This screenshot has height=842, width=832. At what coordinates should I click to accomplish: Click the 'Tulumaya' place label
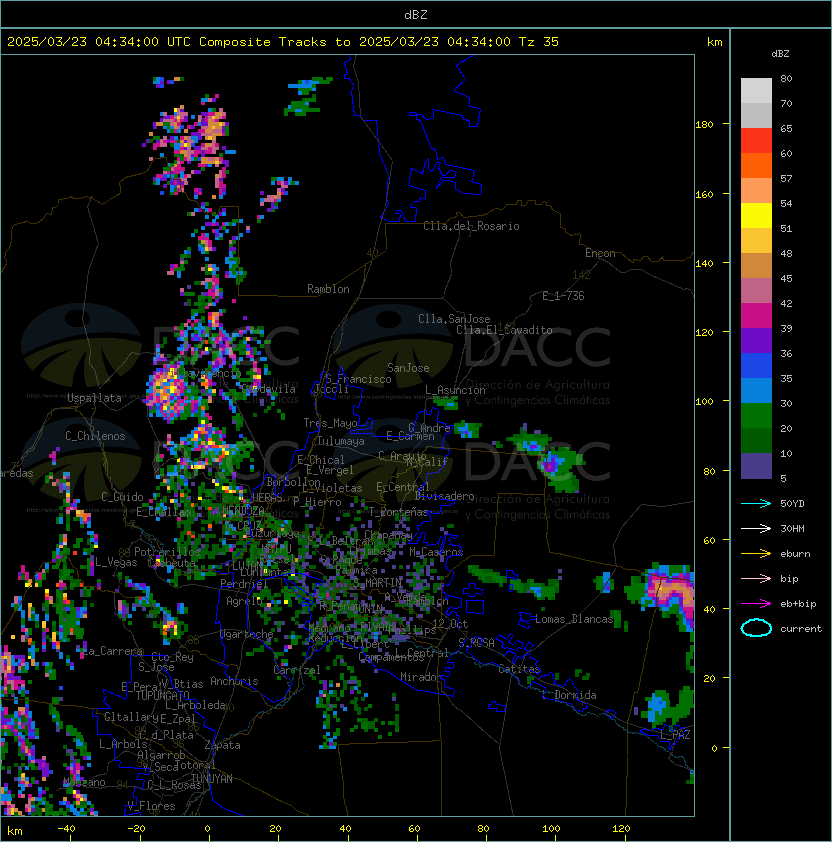coord(341,441)
